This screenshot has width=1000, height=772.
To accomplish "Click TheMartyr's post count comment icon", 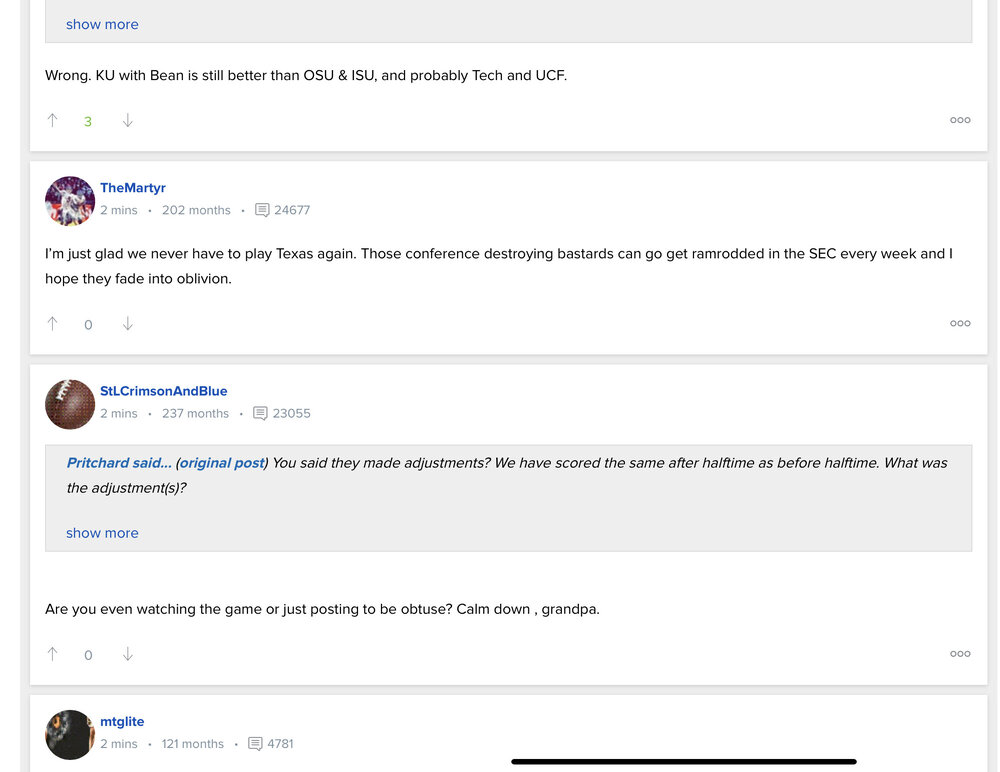I will (x=262, y=210).
